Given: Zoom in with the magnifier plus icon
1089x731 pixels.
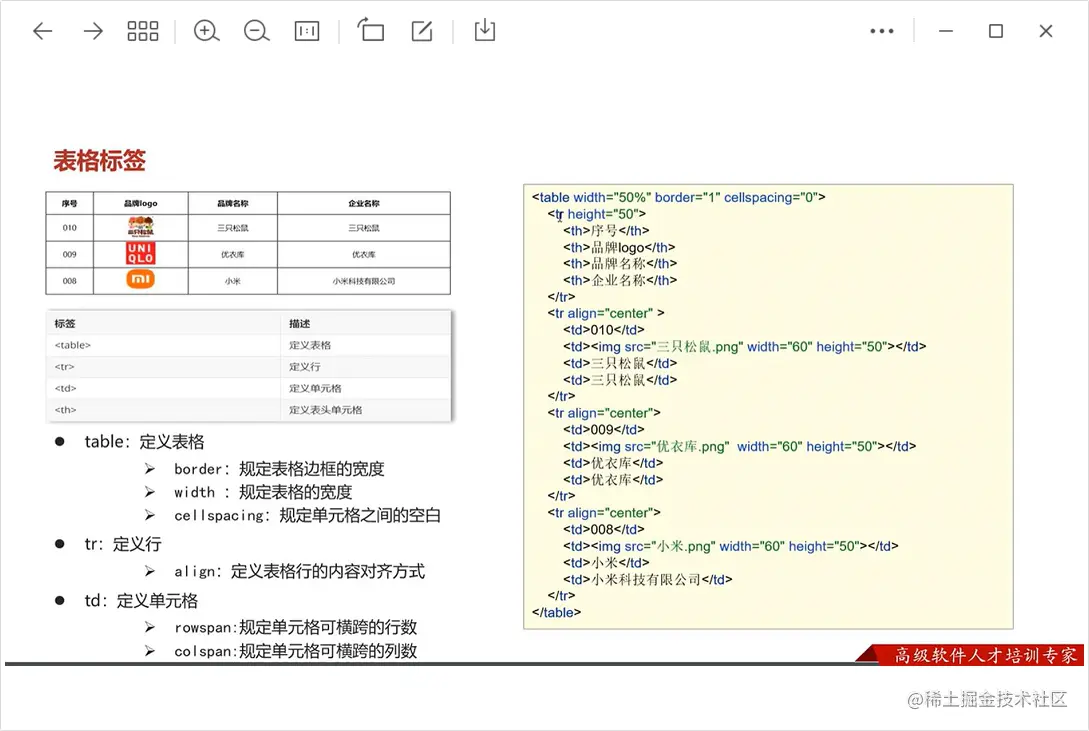Looking at the screenshot, I should point(206,31).
